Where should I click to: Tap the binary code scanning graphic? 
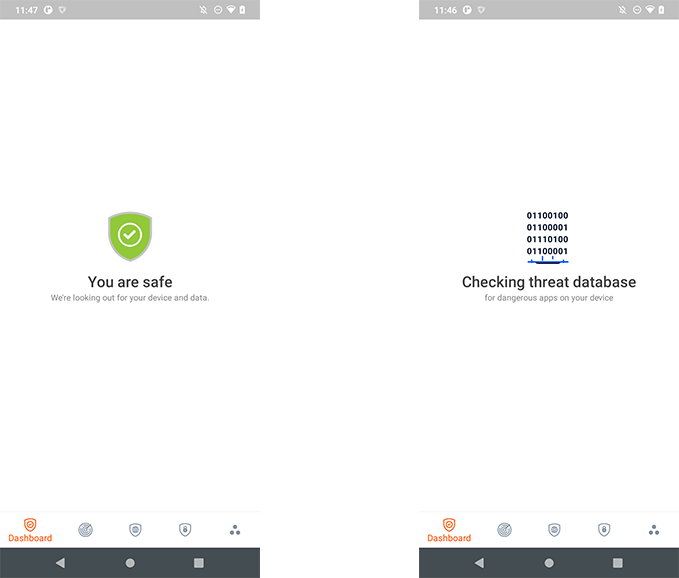[548, 237]
